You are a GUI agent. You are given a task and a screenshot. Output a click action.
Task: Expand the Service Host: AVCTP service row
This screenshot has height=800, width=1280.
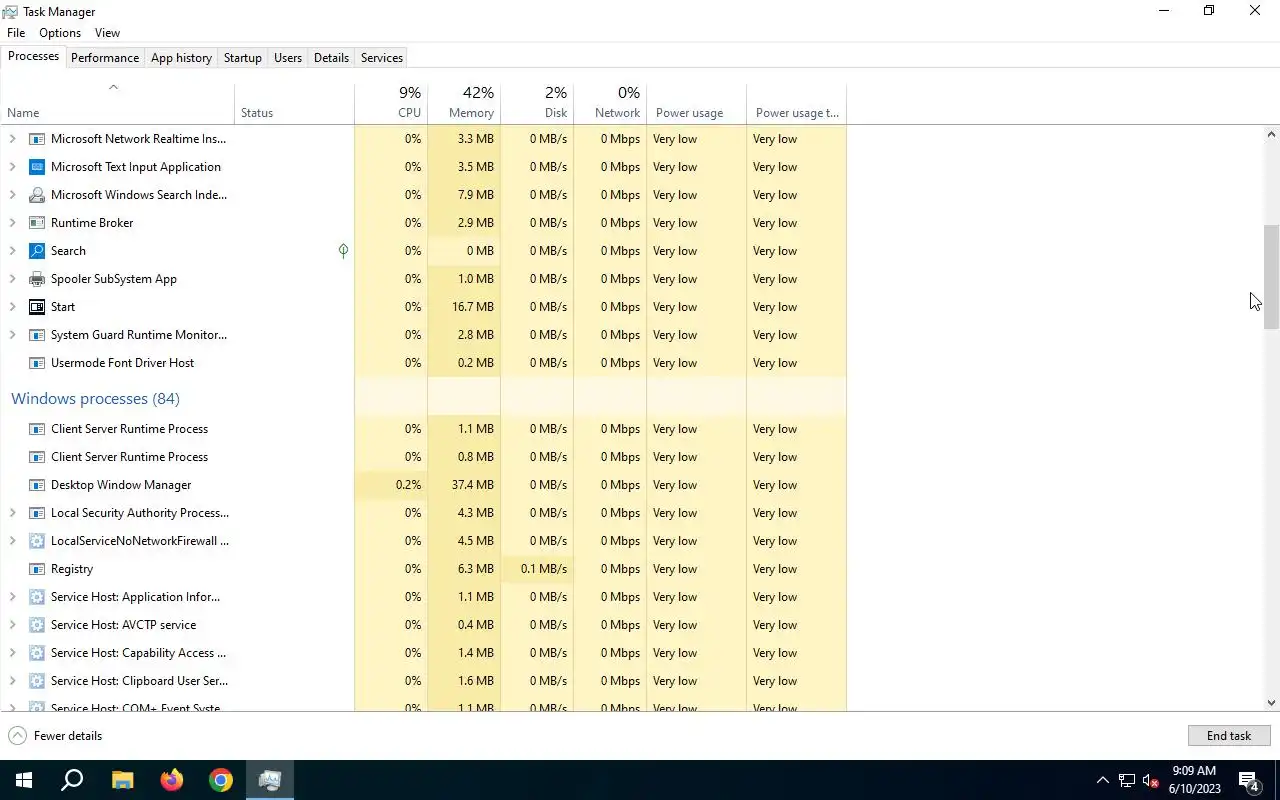[12, 625]
